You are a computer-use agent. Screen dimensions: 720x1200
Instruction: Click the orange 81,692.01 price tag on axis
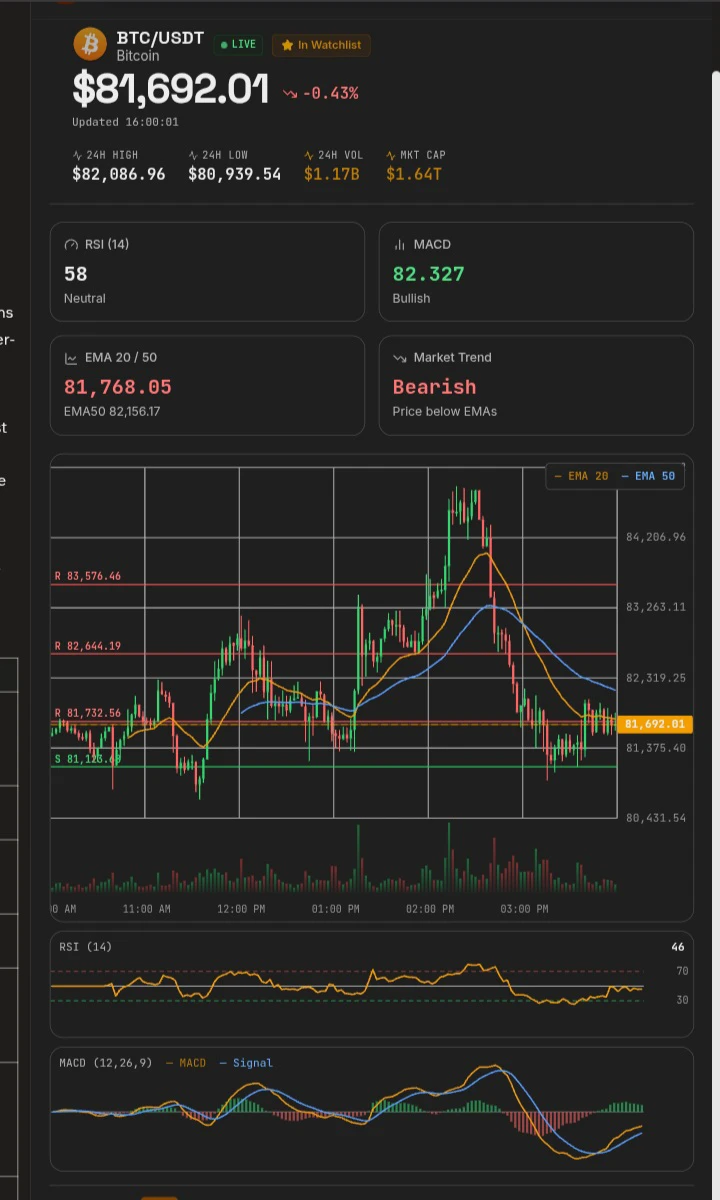point(655,724)
